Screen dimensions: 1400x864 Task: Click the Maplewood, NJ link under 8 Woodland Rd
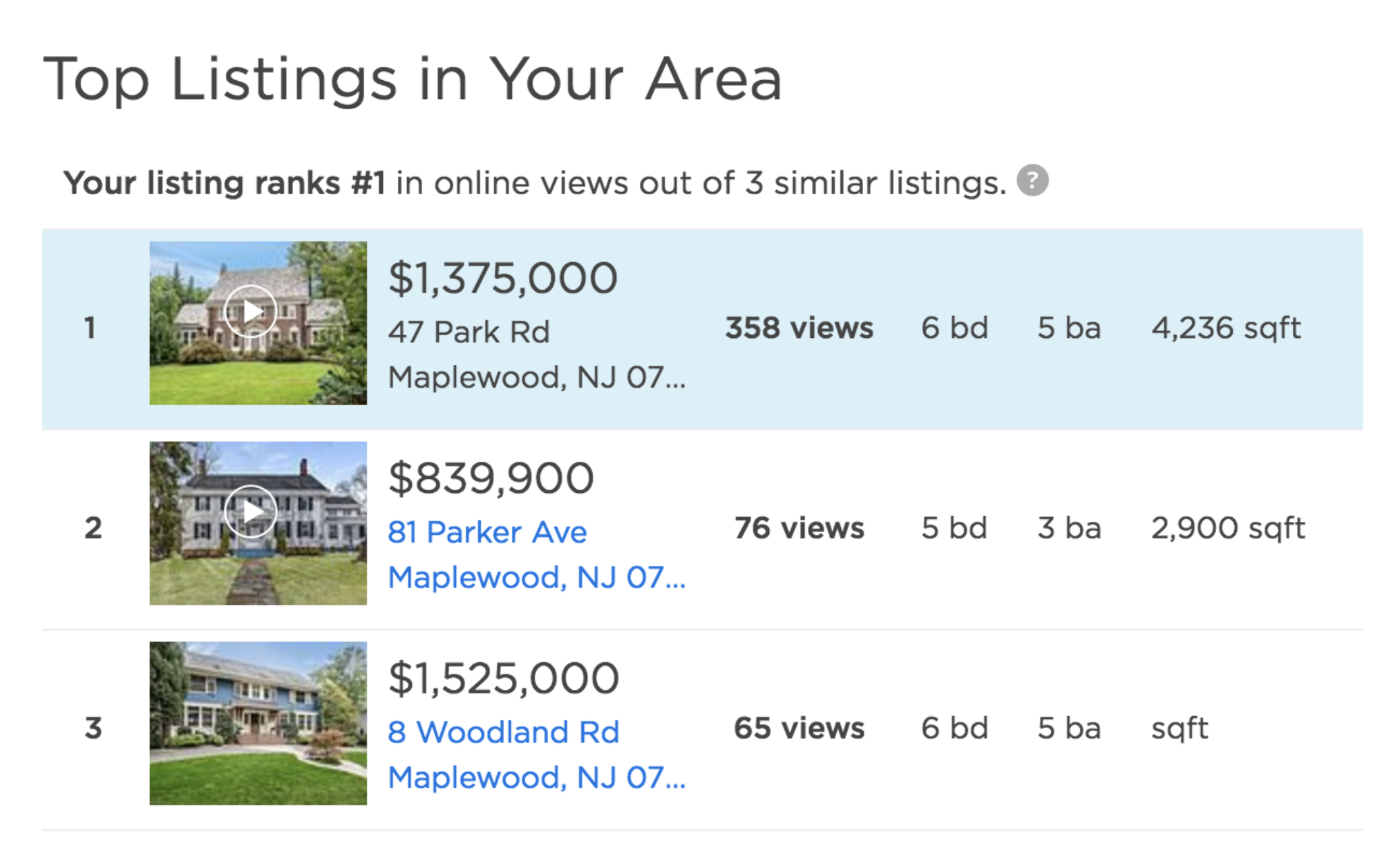pyautogui.click(x=537, y=778)
